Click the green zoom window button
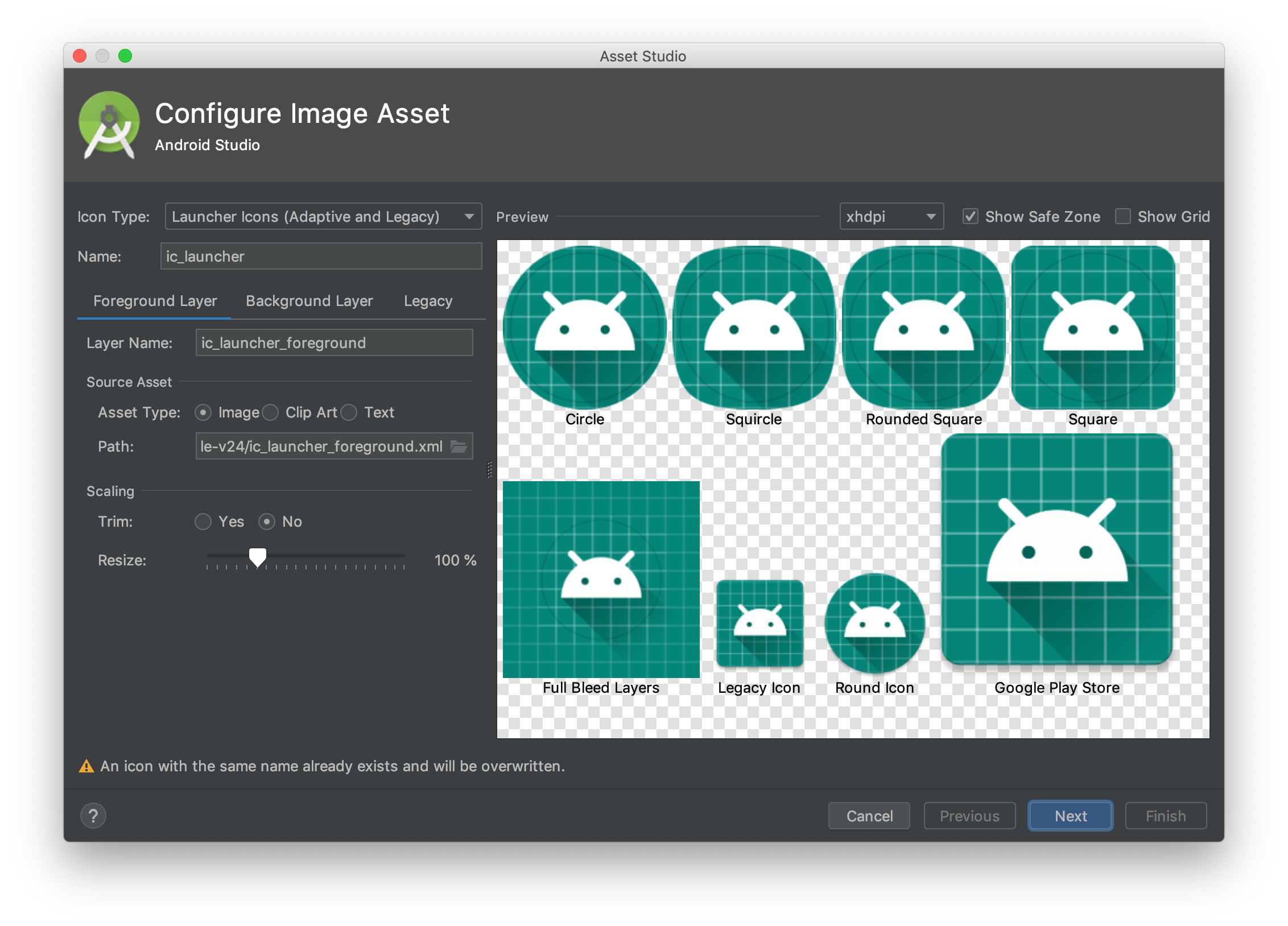The image size is (1288, 926). pyautogui.click(x=125, y=56)
